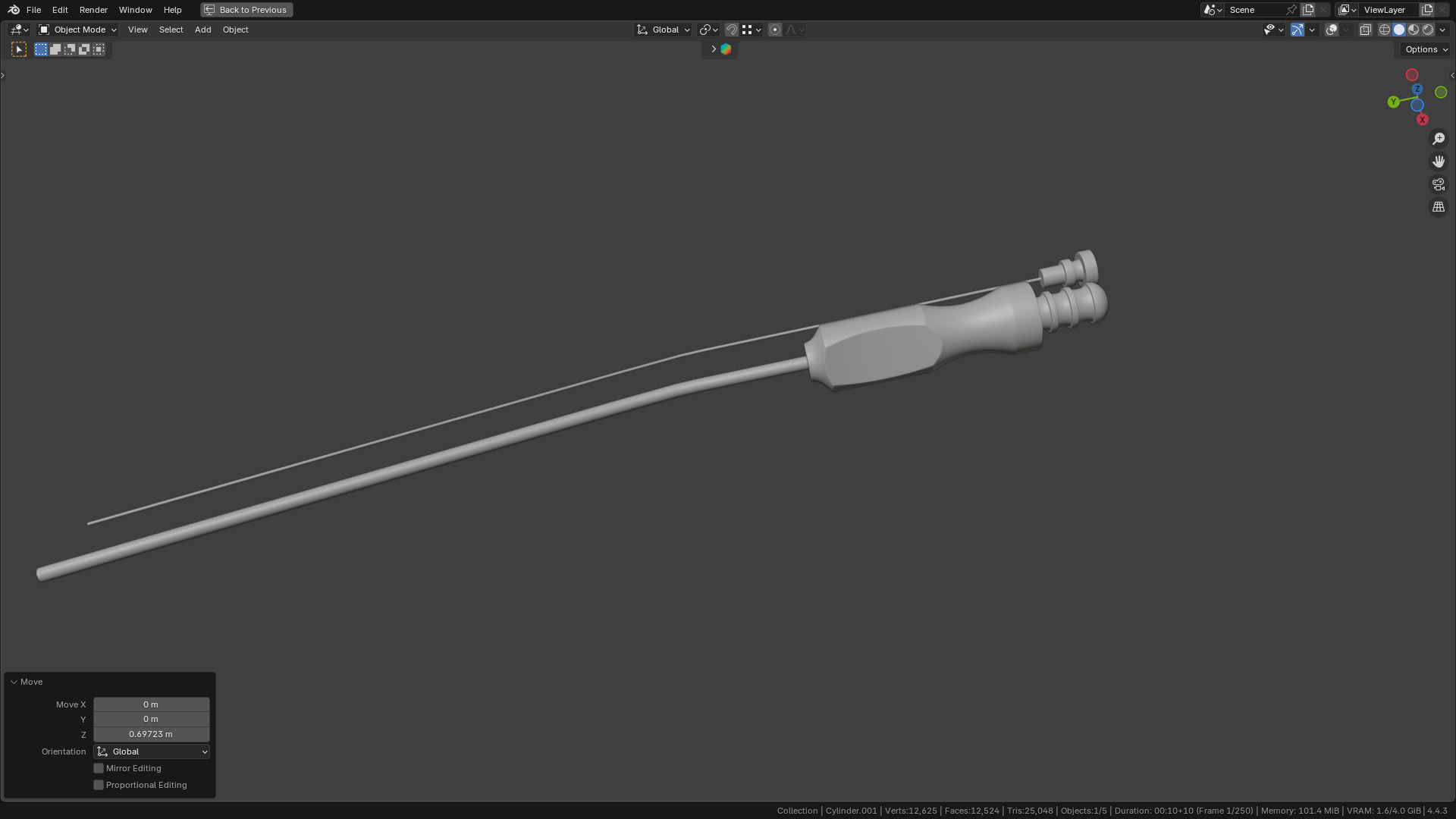Click the Move X value field
Screen dimensions: 1456x819
coord(151,704)
